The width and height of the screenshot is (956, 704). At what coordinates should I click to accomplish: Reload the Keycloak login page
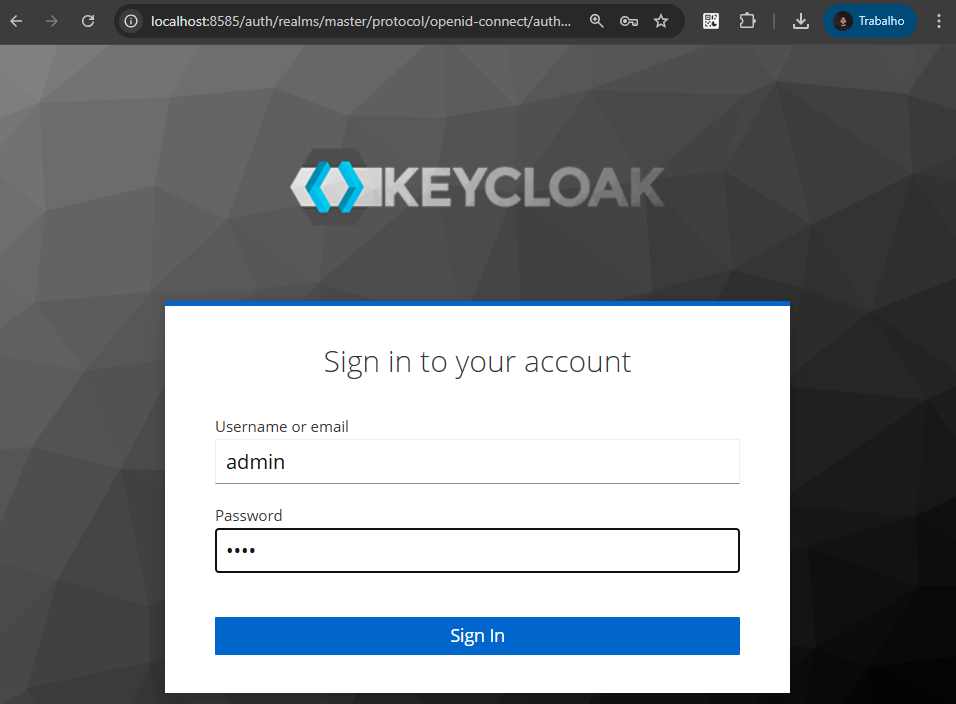[88, 21]
